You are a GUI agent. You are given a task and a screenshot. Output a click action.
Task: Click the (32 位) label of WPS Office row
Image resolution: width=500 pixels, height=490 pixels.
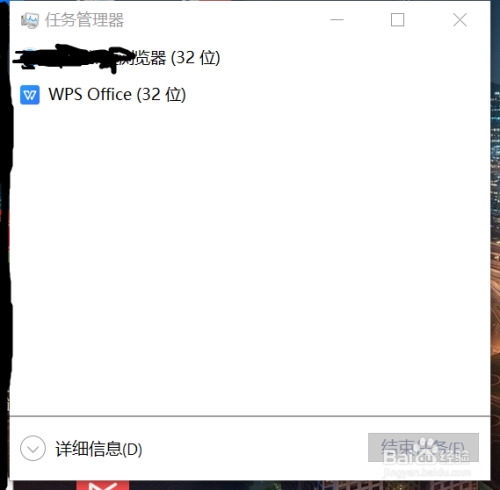coord(161,95)
